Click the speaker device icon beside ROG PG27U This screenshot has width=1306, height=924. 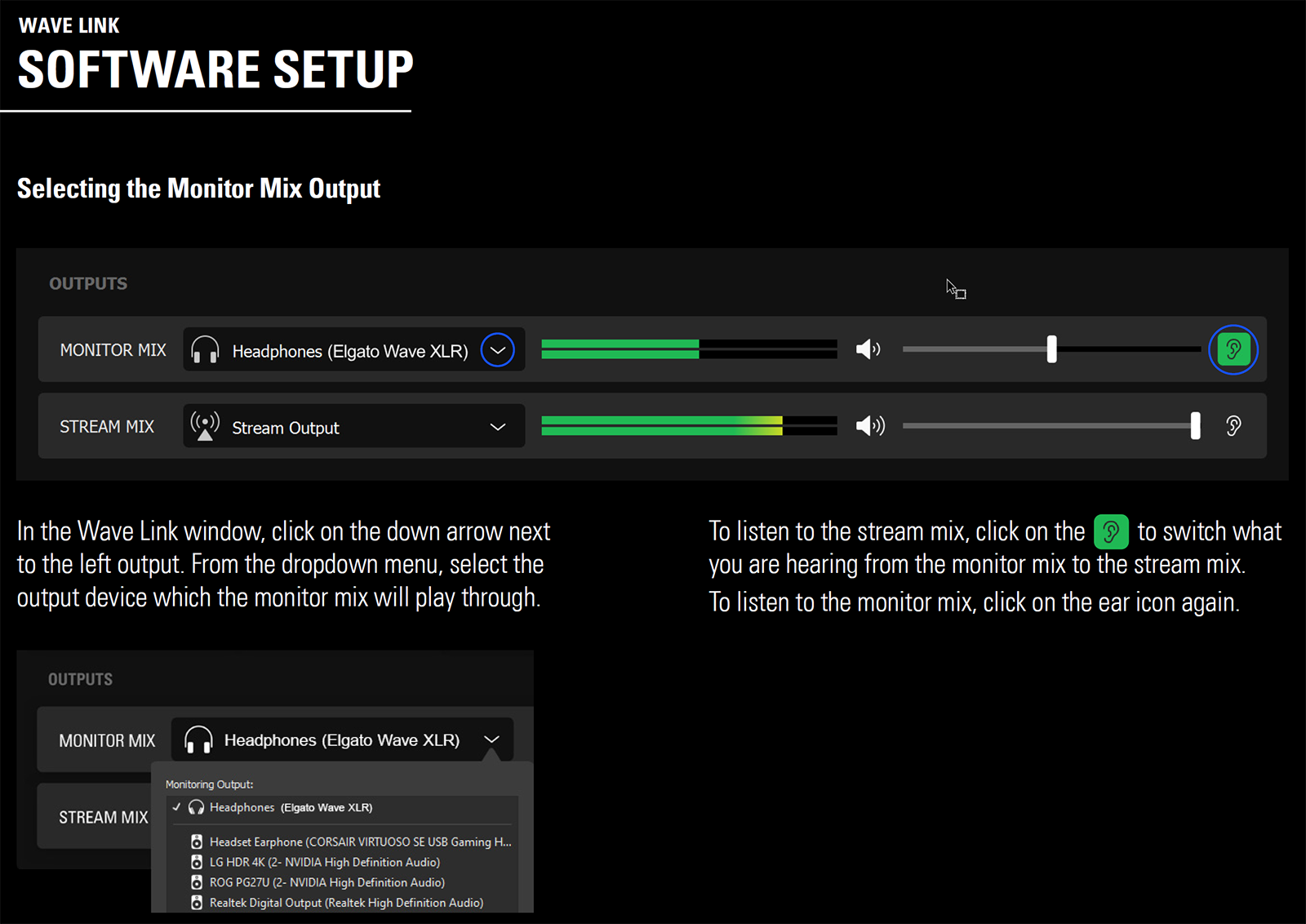point(197,882)
